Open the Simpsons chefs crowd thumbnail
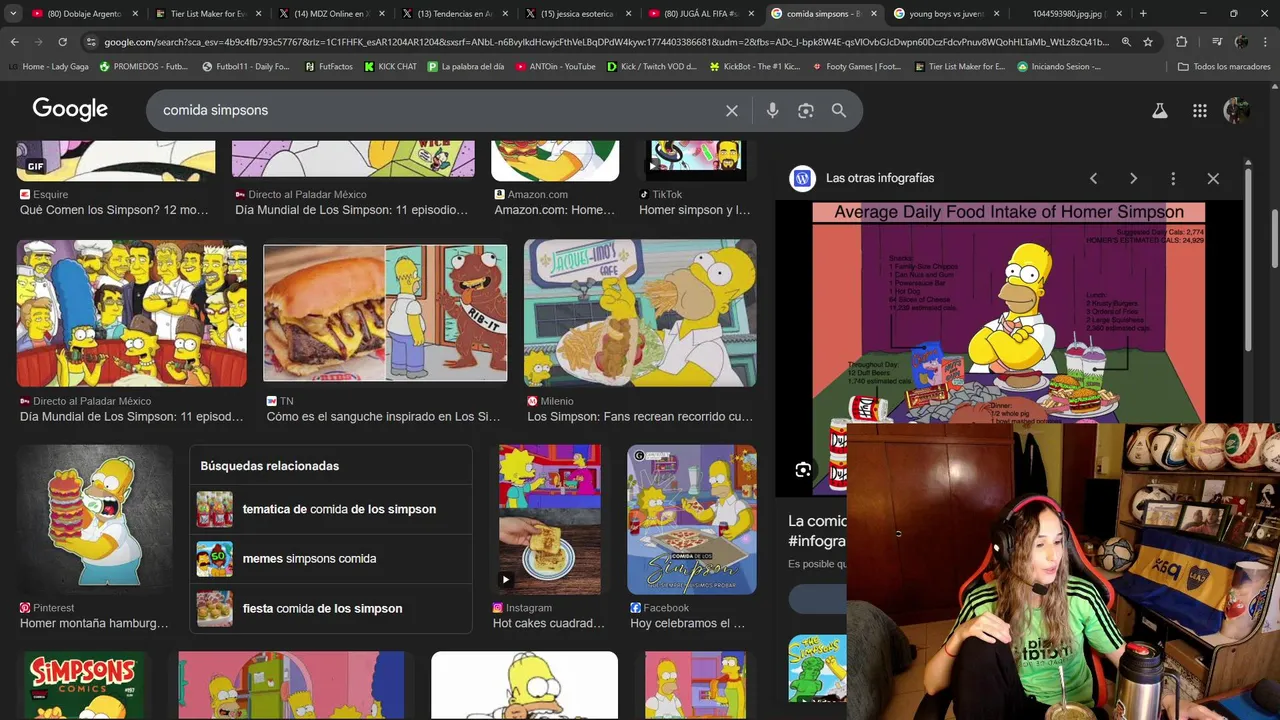Image resolution: width=1280 pixels, height=720 pixels. [131, 313]
